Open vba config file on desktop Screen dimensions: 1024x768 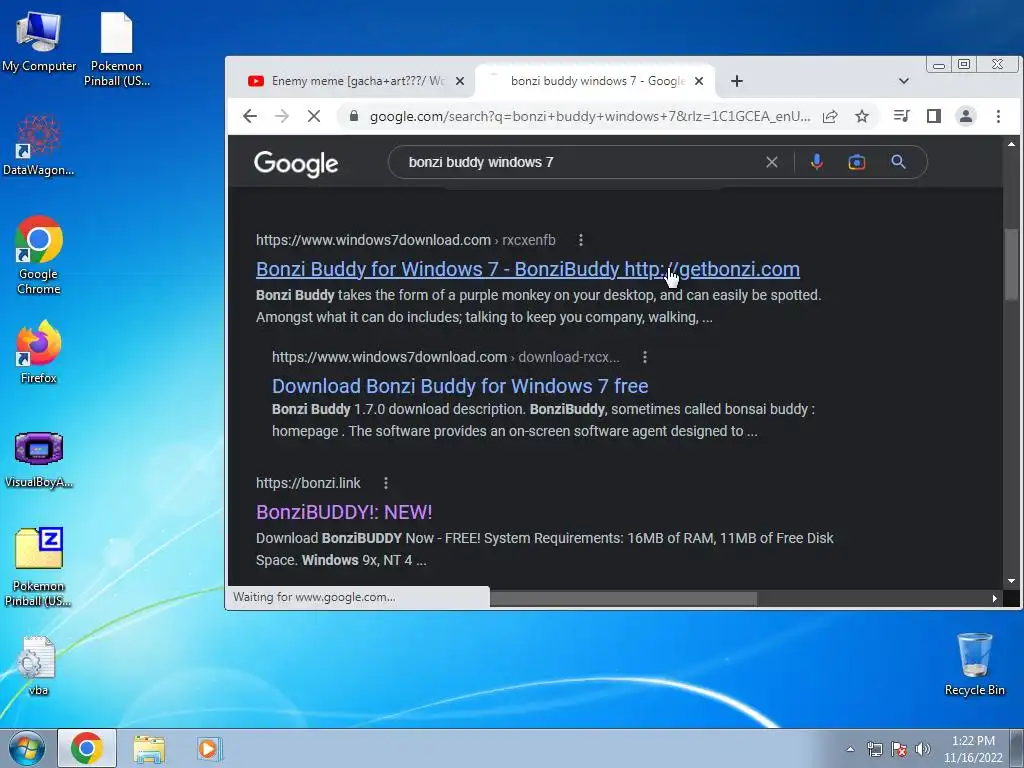38,665
